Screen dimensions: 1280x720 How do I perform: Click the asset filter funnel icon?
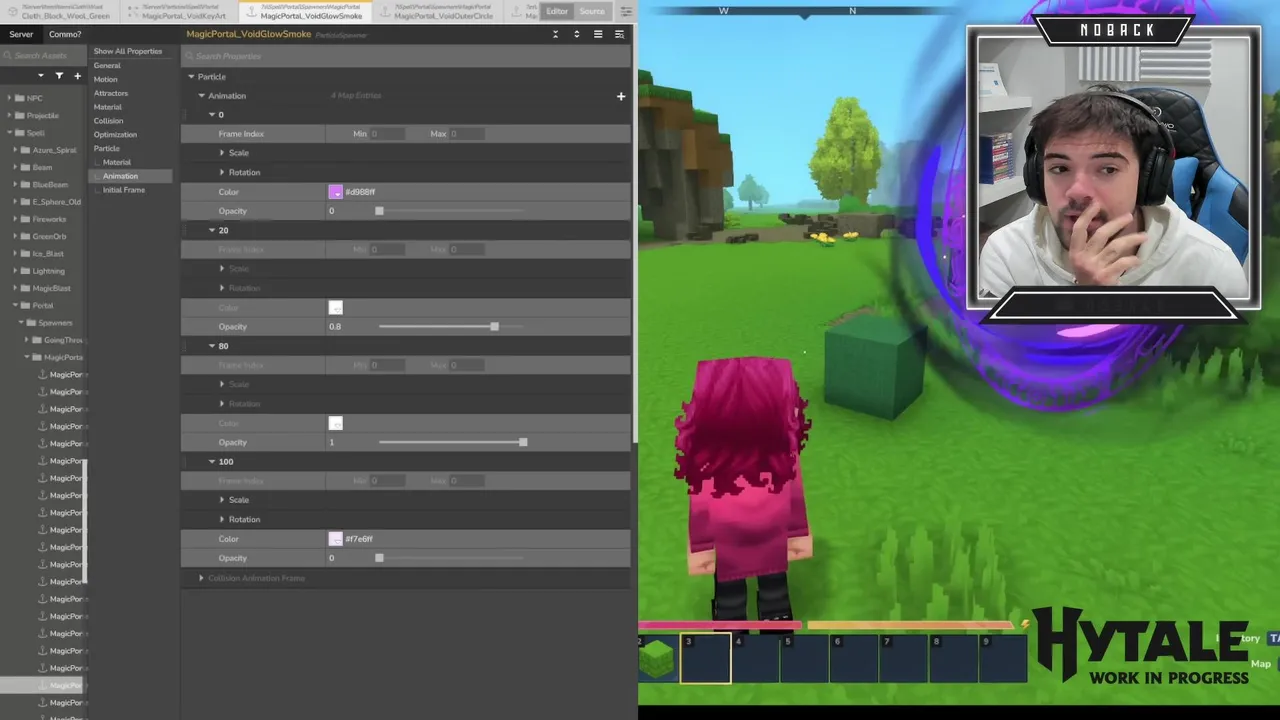(x=59, y=76)
